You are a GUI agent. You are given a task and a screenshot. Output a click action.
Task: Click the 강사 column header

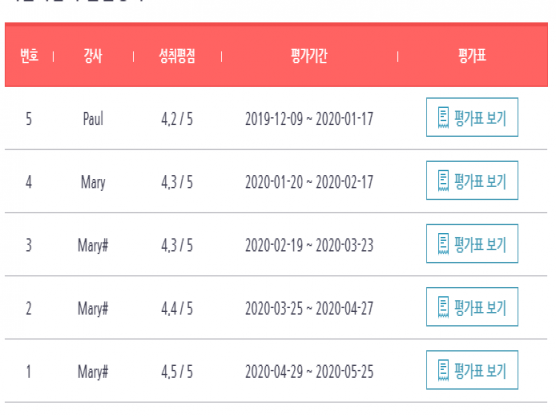point(93,56)
